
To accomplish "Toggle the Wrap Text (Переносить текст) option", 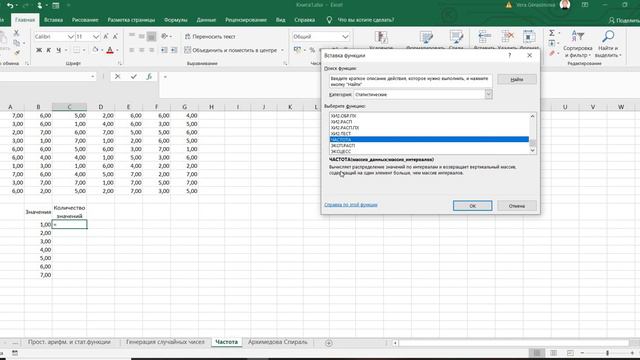I will (x=210, y=36).
